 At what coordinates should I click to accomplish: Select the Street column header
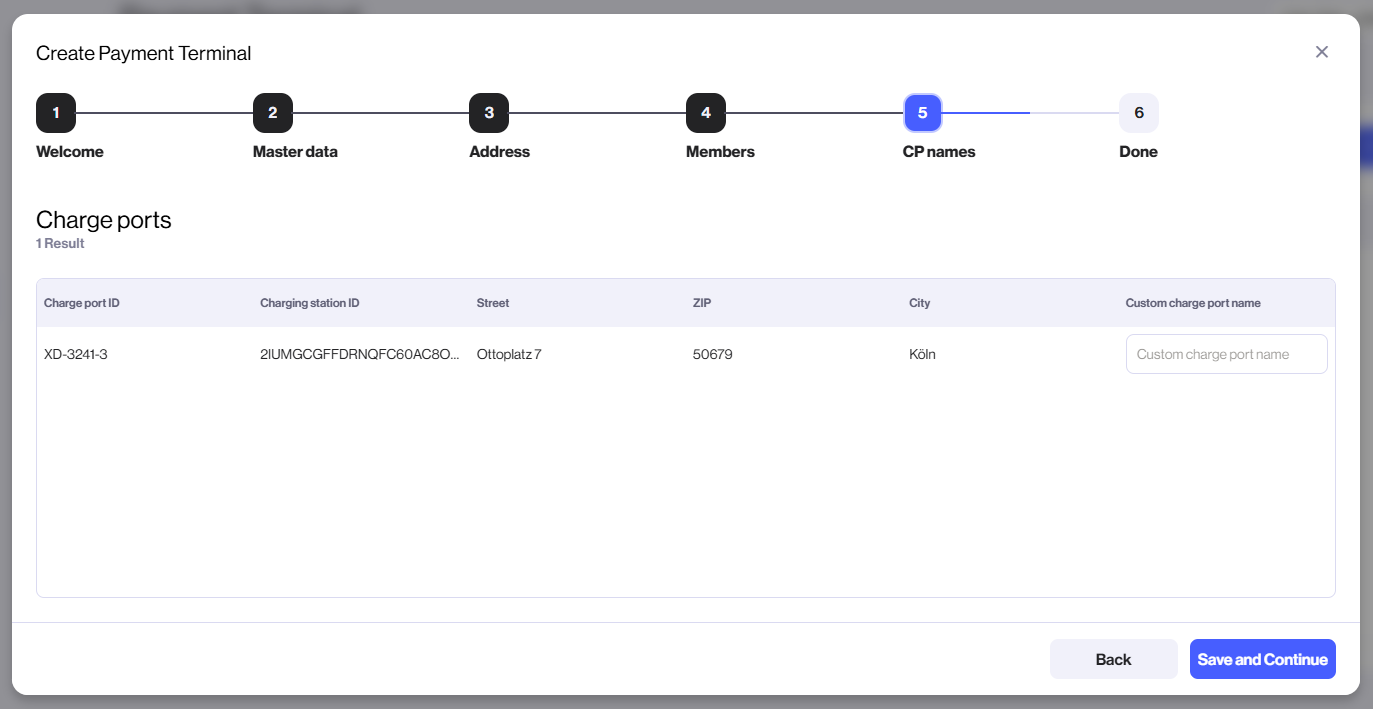pos(492,302)
